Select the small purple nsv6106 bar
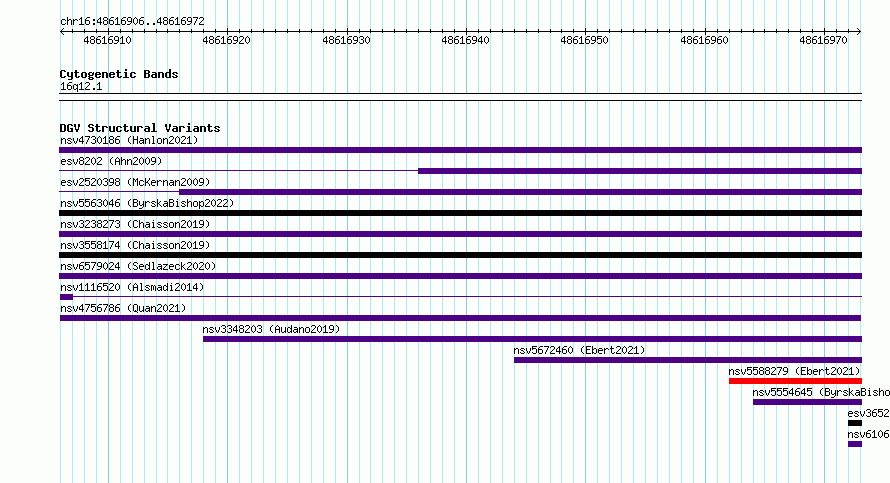 855,444
